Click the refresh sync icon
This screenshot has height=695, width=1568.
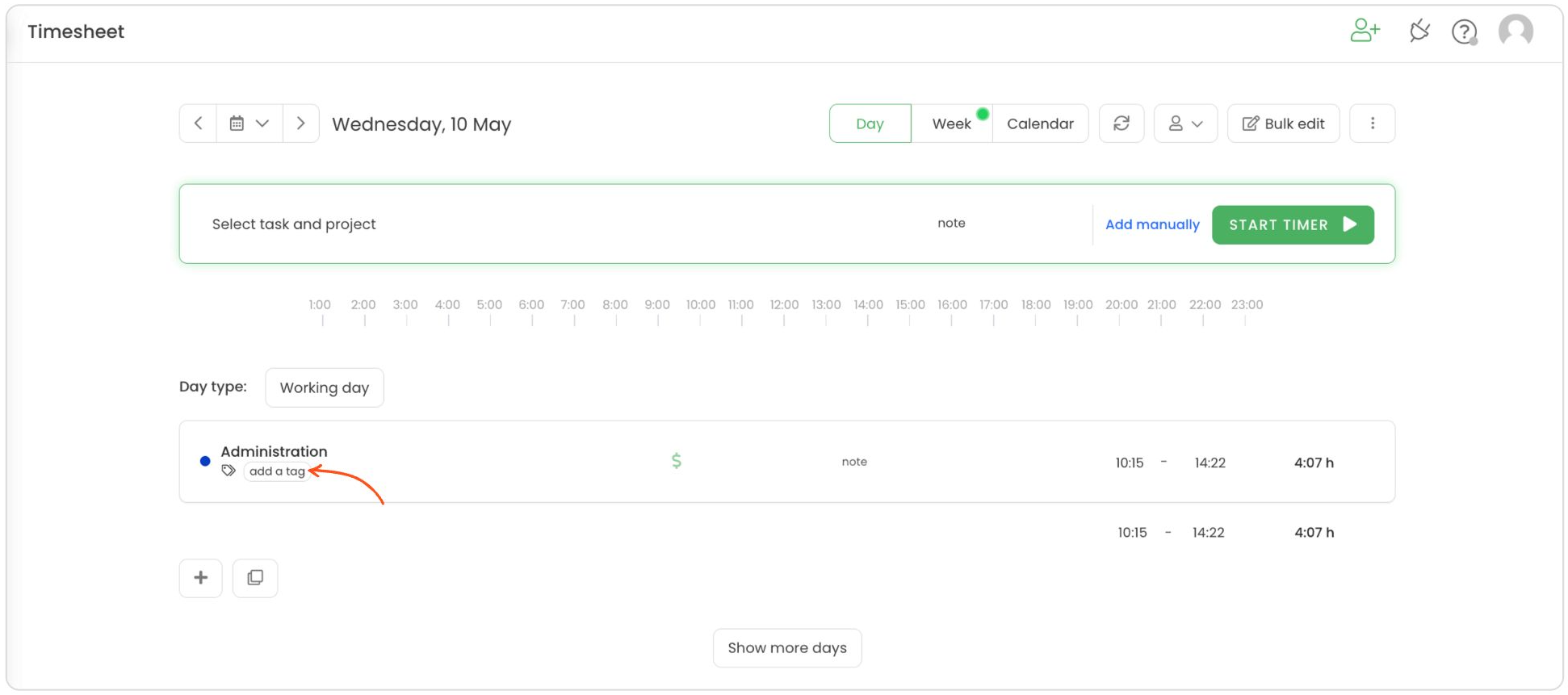tap(1121, 124)
